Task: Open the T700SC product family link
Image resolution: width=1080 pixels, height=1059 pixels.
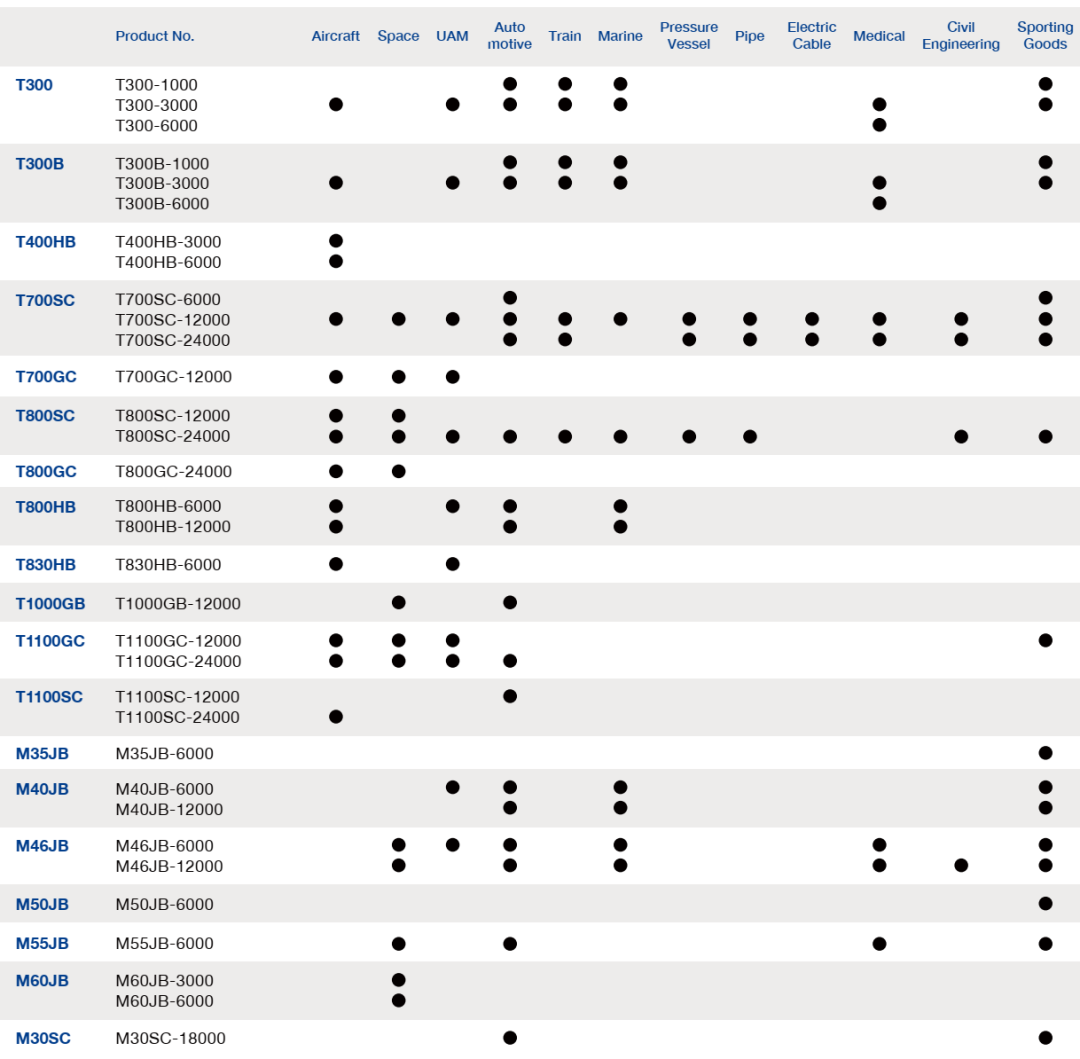Action: [x=45, y=300]
